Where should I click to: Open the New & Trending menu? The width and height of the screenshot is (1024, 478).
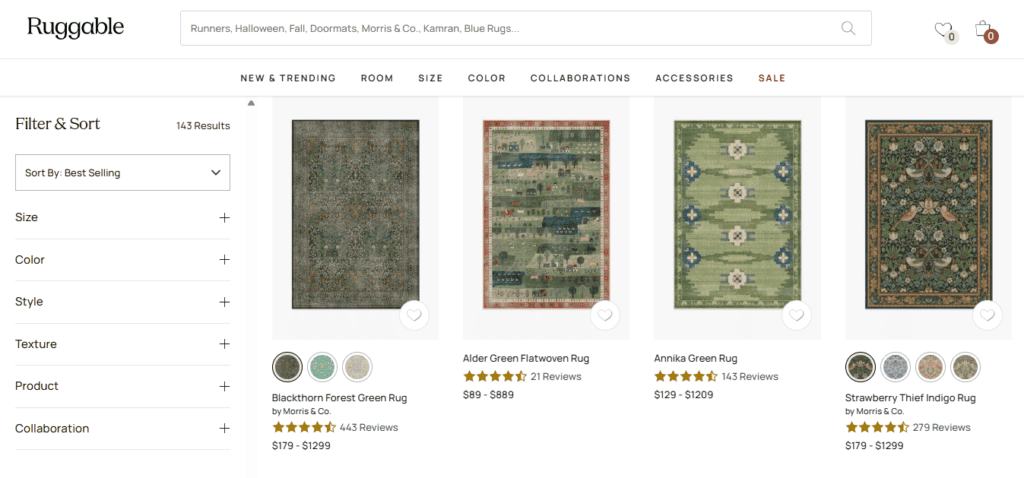click(288, 78)
